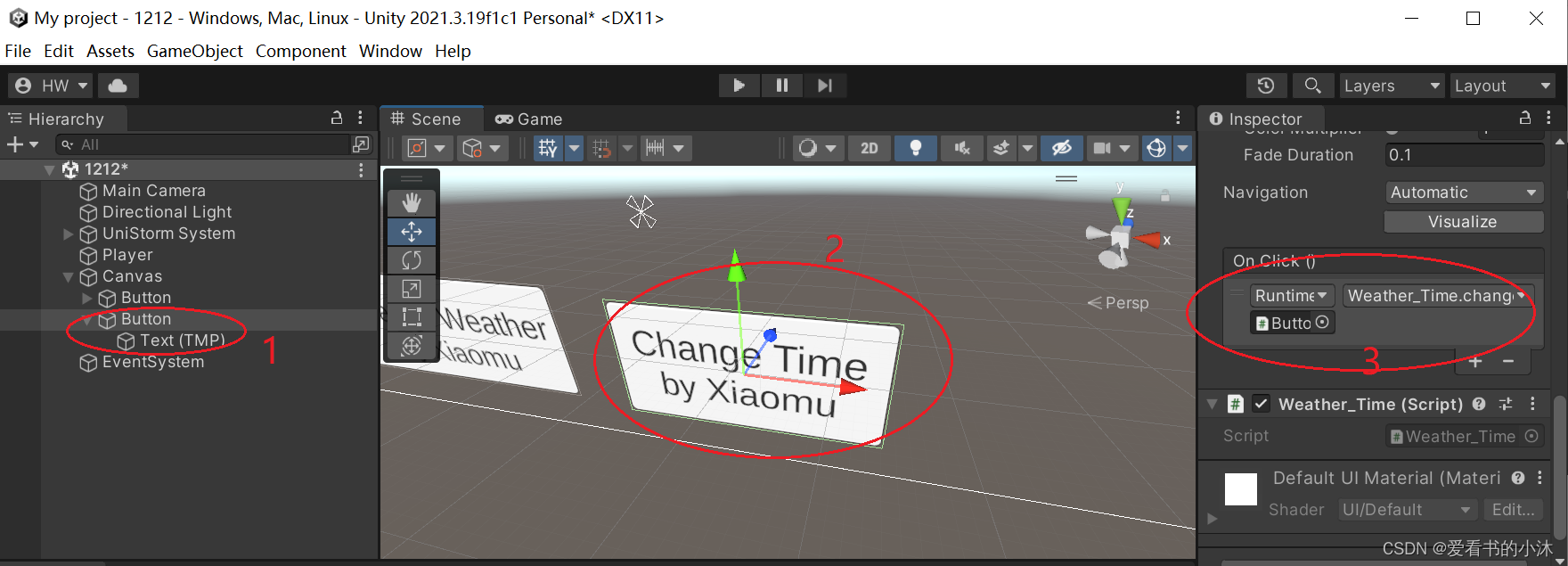Click the Persp projection label
Image resolution: width=1568 pixels, height=566 pixels.
tap(1127, 303)
